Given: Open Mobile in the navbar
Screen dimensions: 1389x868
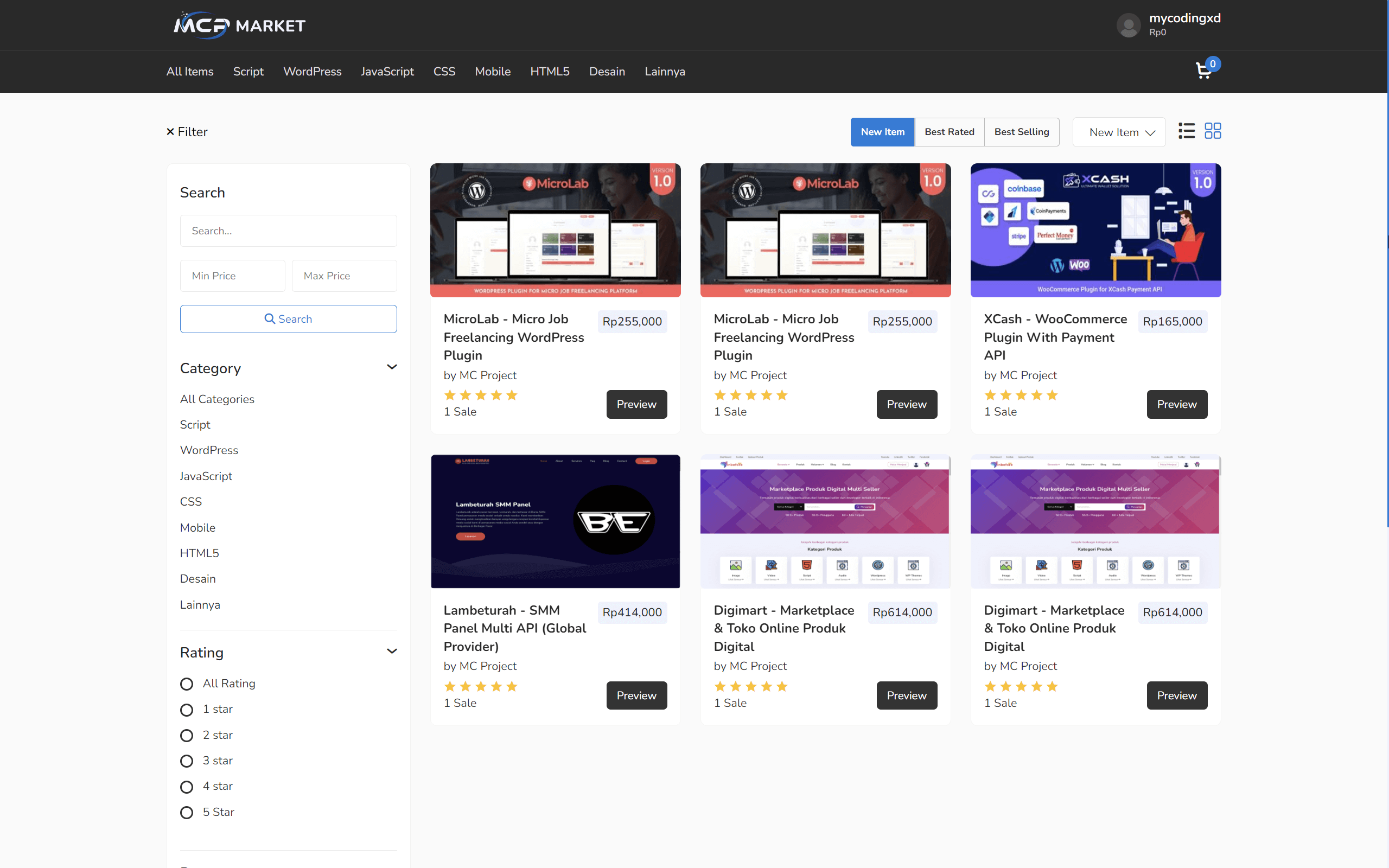Looking at the screenshot, I should [493, 71].
